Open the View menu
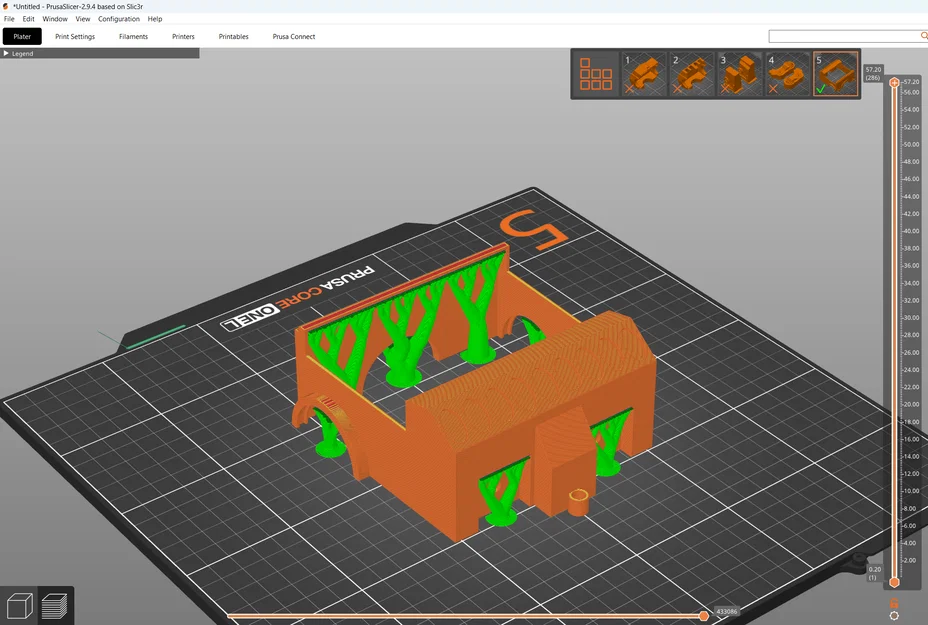Screen dimensions: 928x625 pos(83,19)
